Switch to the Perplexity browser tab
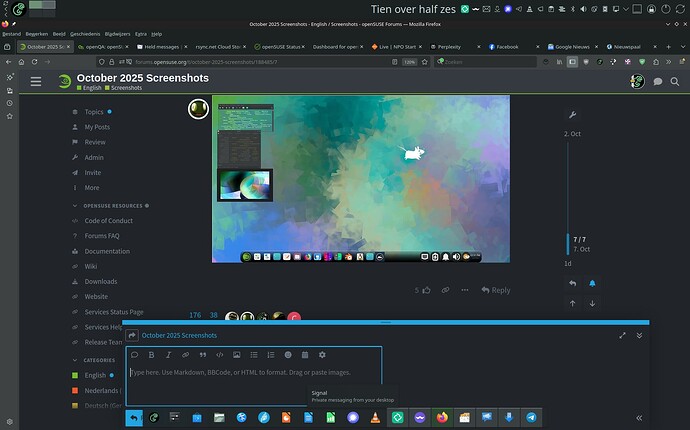This screenshot has width=690, height=430. (x=456, y=46)
